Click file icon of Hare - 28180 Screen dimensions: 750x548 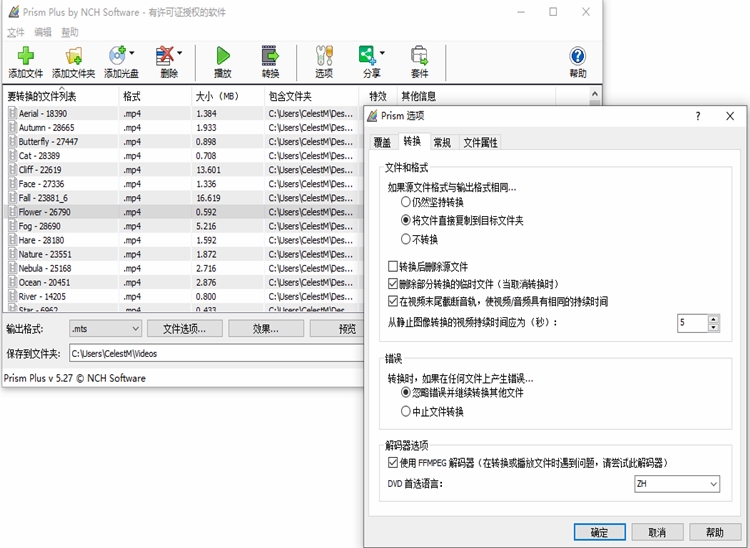pos(13,240)
